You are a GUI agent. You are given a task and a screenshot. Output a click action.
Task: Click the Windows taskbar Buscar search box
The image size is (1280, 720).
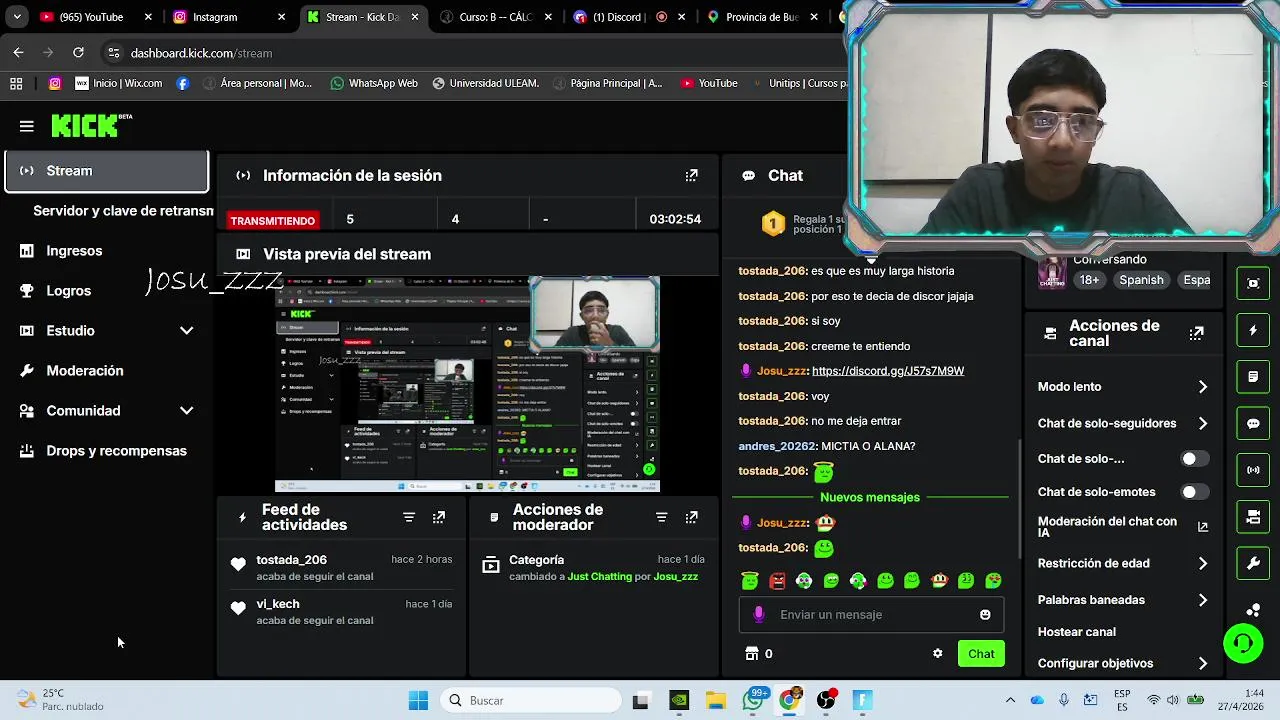coord(531,701)
